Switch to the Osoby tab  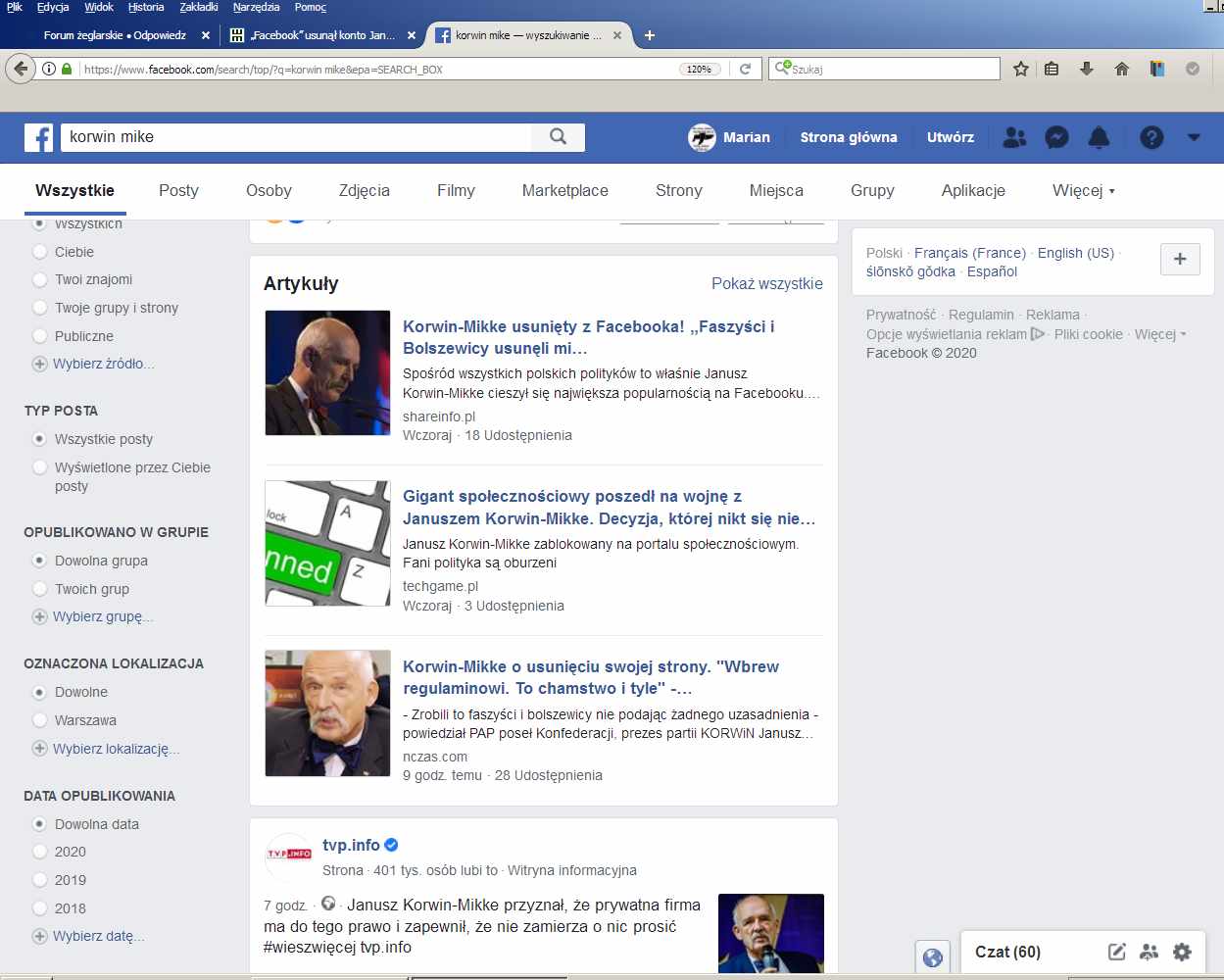pyautogui.click(x=269, y=190)
